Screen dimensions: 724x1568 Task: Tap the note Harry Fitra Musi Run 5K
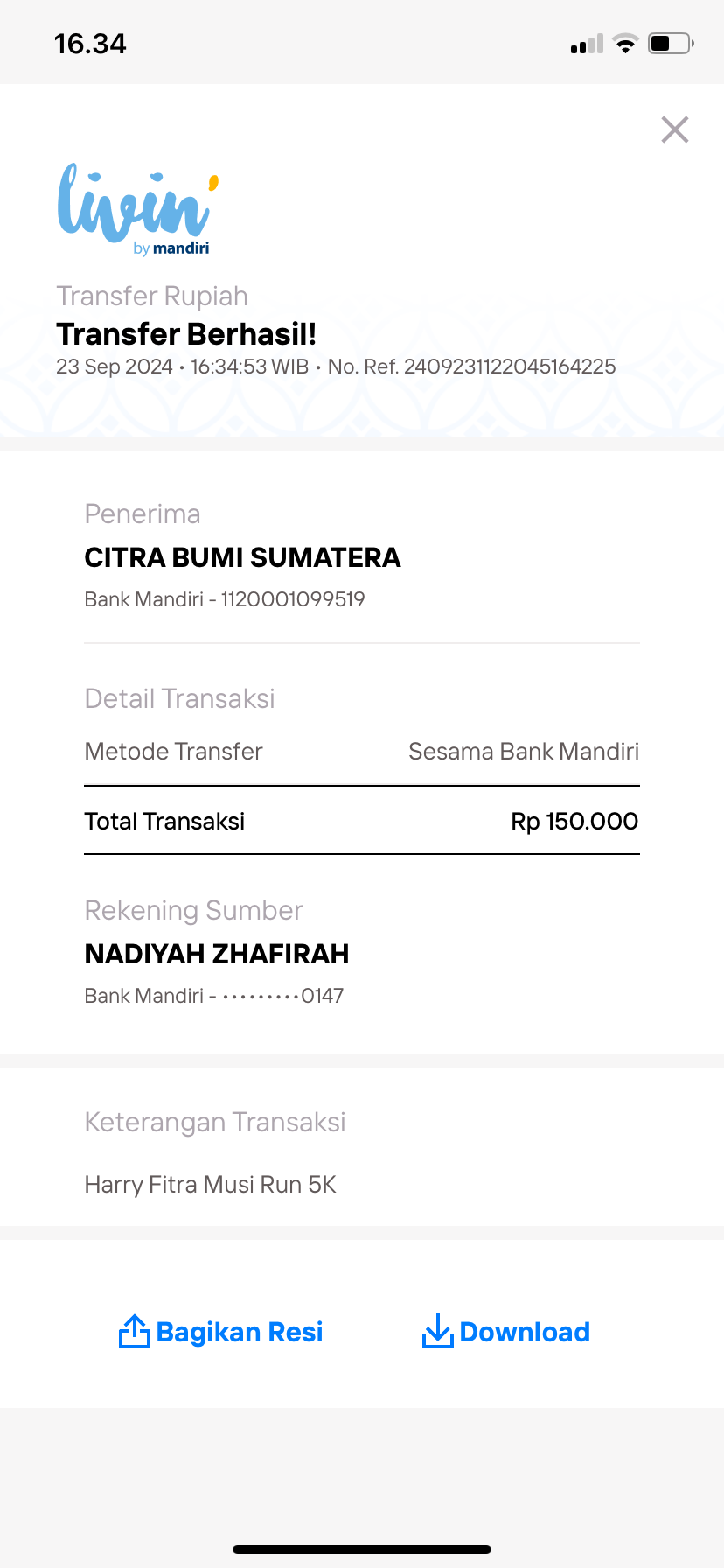210,1185
